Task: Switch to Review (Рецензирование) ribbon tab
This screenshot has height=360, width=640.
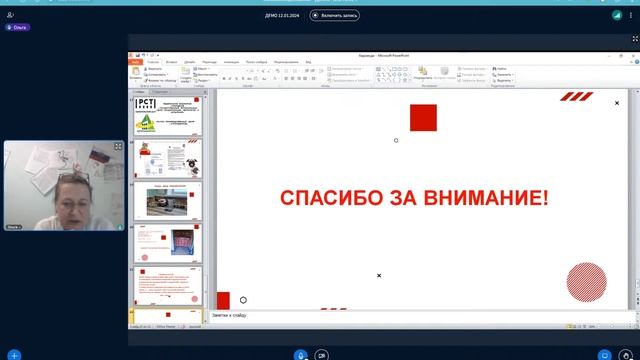Action: coord(286,62)
